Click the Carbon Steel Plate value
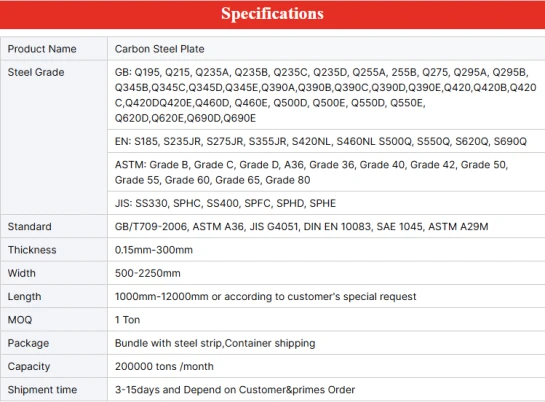 (160, 49)
